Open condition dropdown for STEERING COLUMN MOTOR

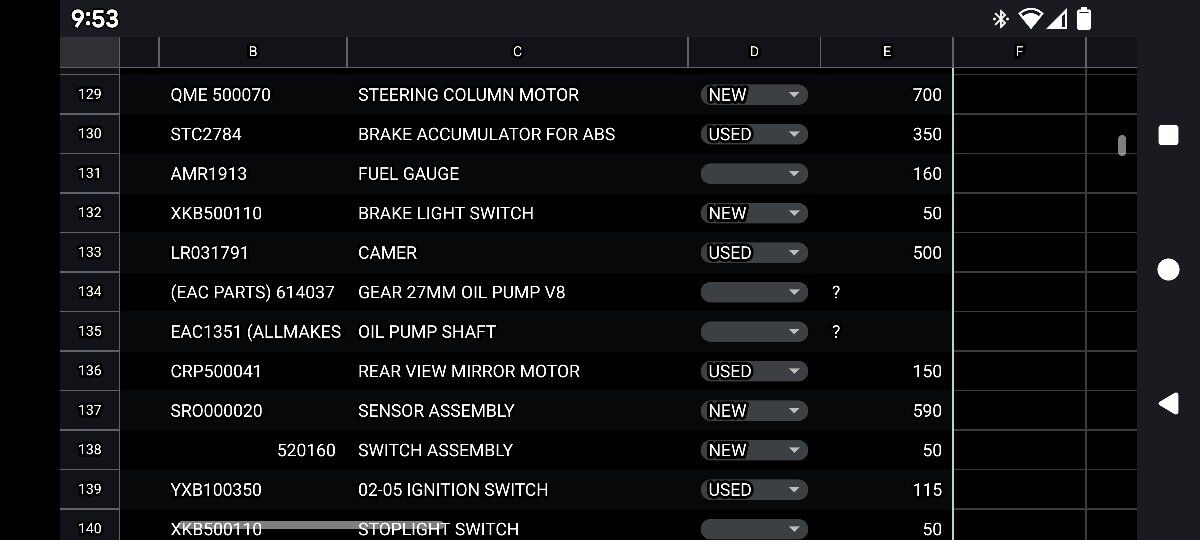point(754,95)
